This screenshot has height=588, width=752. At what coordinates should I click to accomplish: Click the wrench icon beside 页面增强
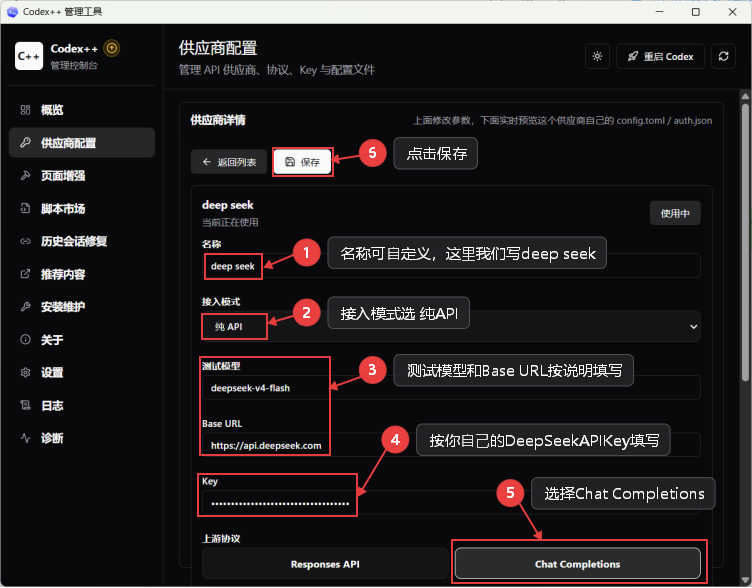click(25, 176)
